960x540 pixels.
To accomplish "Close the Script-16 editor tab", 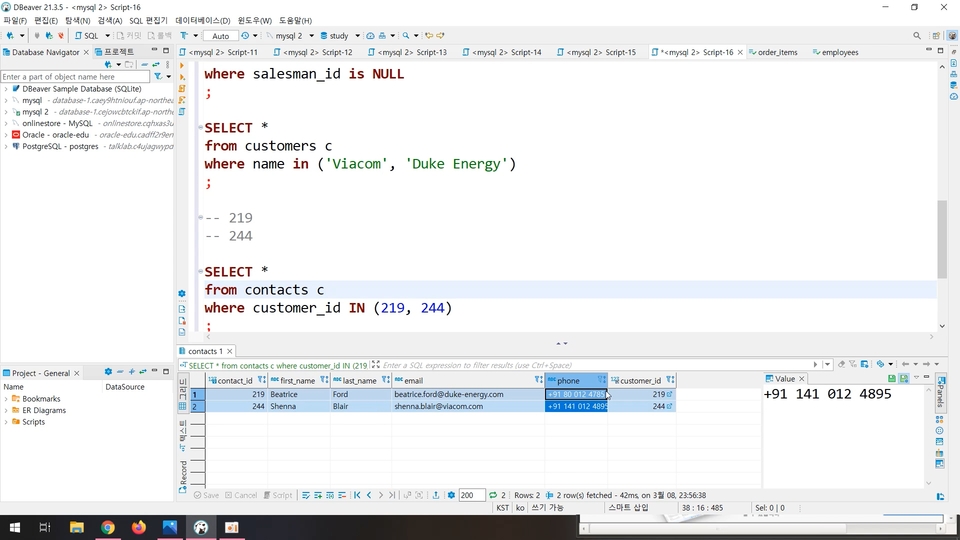I will [740, 52].
